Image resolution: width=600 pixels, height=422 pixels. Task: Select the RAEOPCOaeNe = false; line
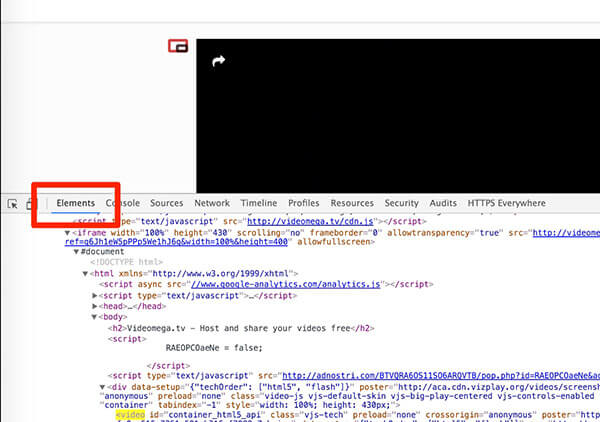(214, 348)
